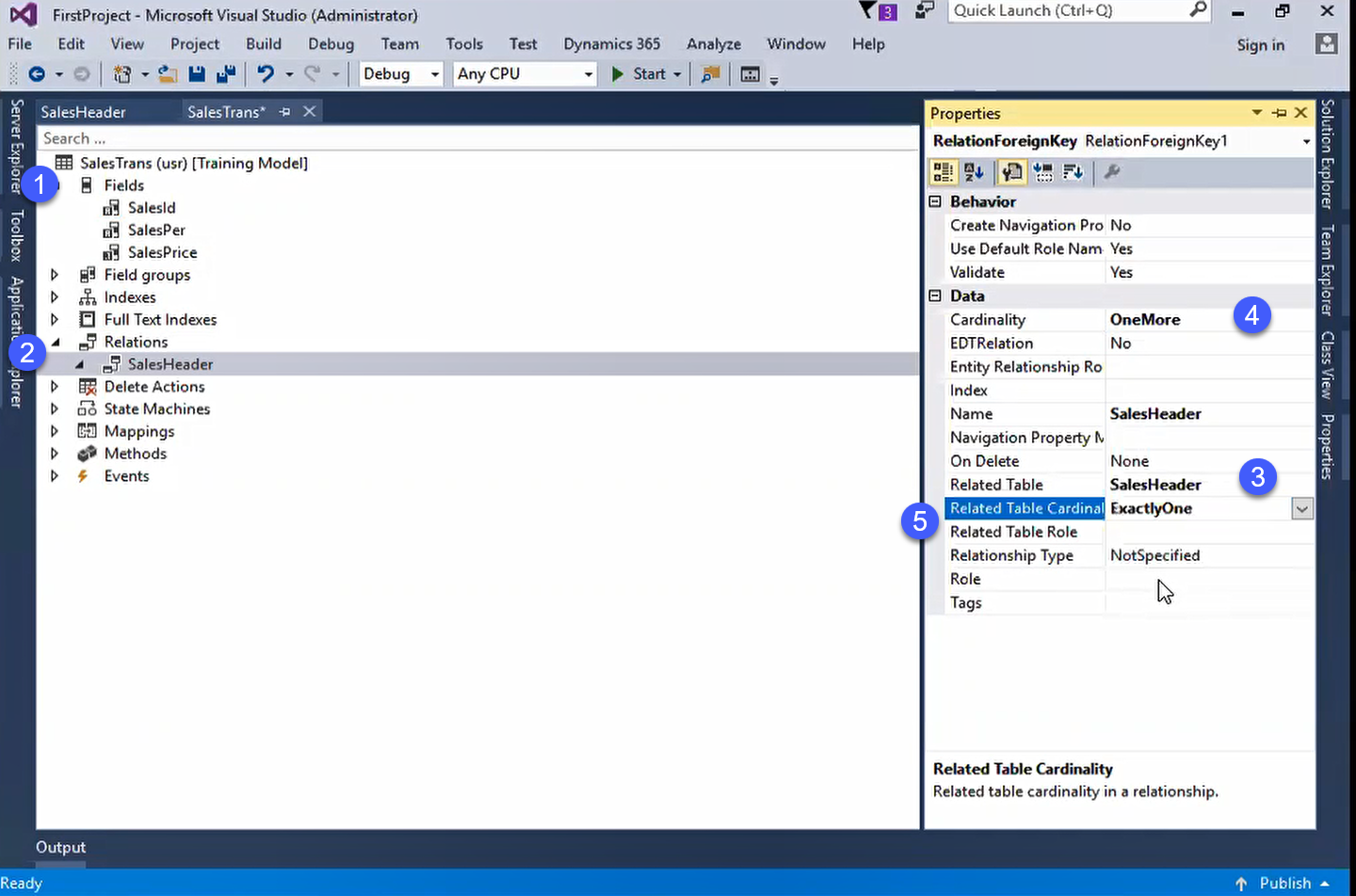Click Sign in link

tap(1260, 44)
